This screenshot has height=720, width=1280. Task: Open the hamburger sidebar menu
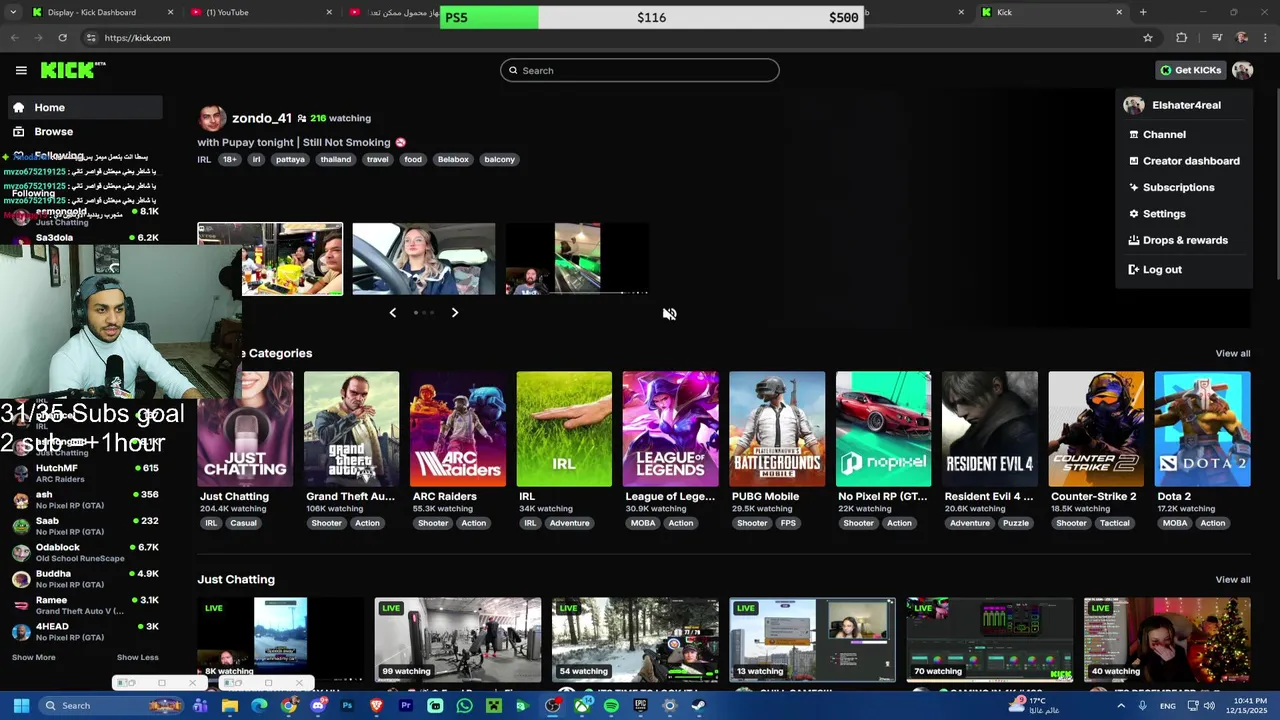21,70
